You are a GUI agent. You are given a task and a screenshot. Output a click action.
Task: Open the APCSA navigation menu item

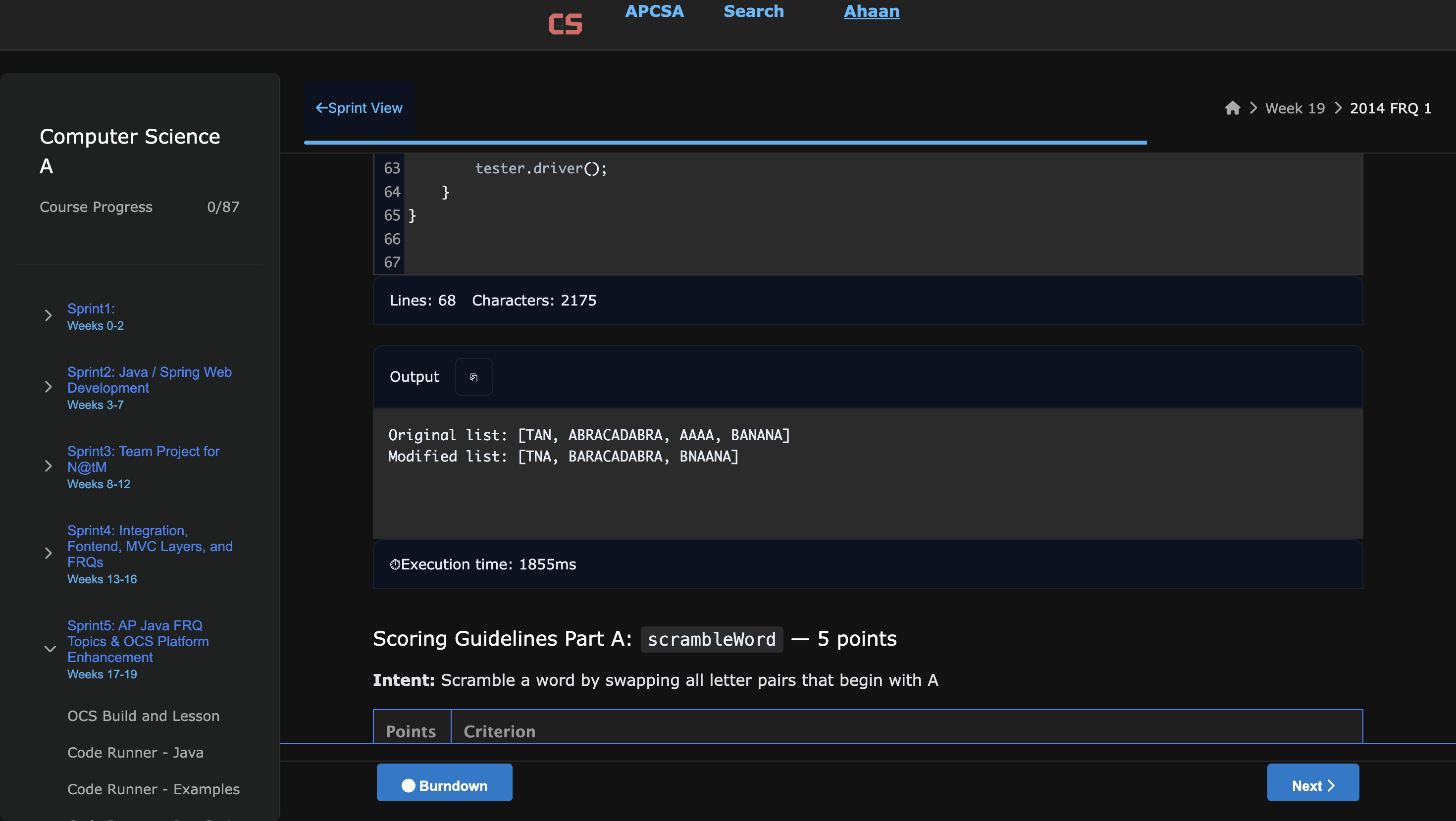coord(654,11)
